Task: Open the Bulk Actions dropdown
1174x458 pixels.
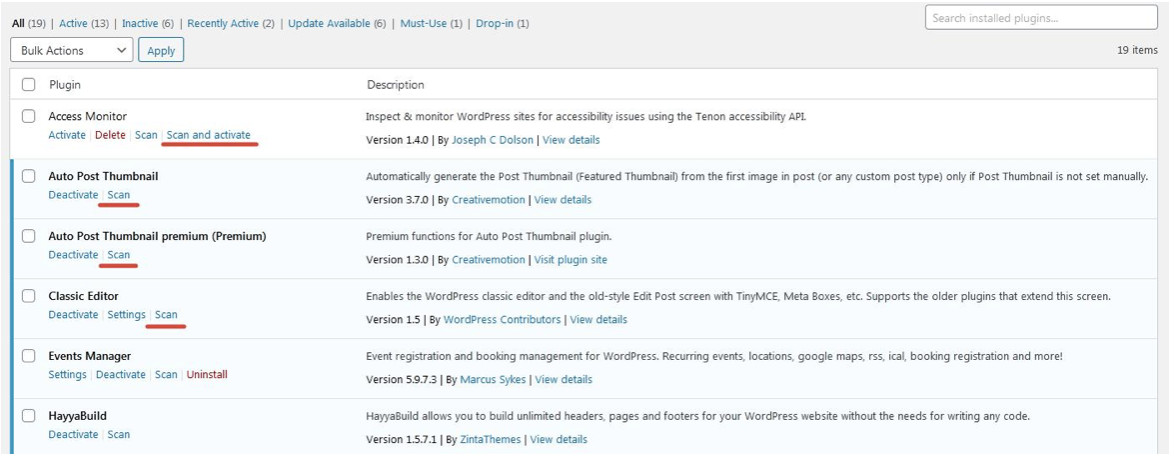Action: coord(72,50)
